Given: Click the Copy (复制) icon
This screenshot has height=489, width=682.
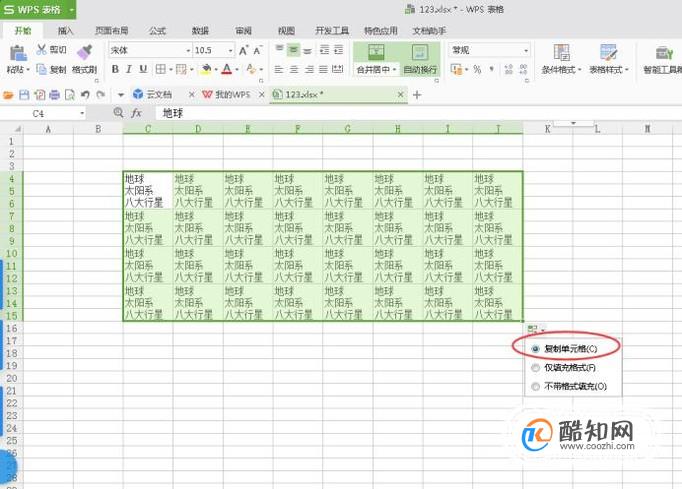Looking at the screenshot, I should click(x=41, y=69).
